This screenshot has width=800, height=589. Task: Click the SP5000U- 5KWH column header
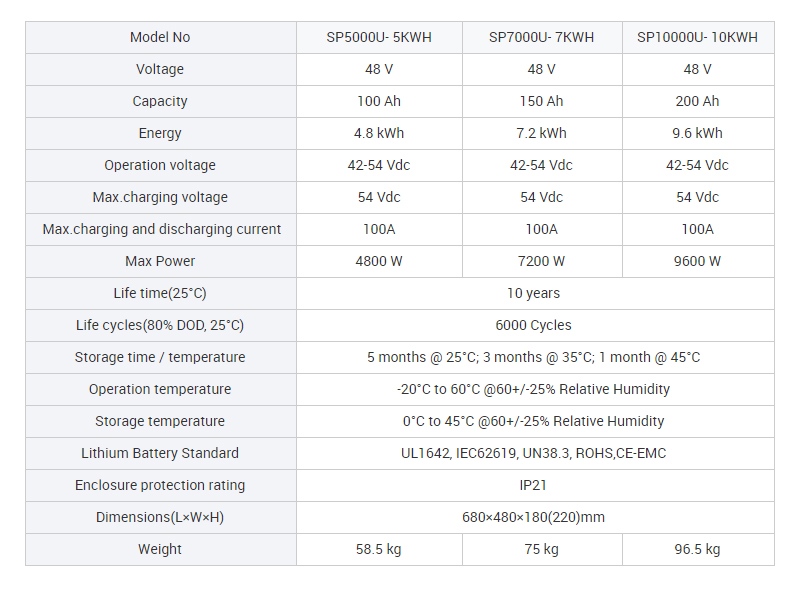tap(379, 37)
